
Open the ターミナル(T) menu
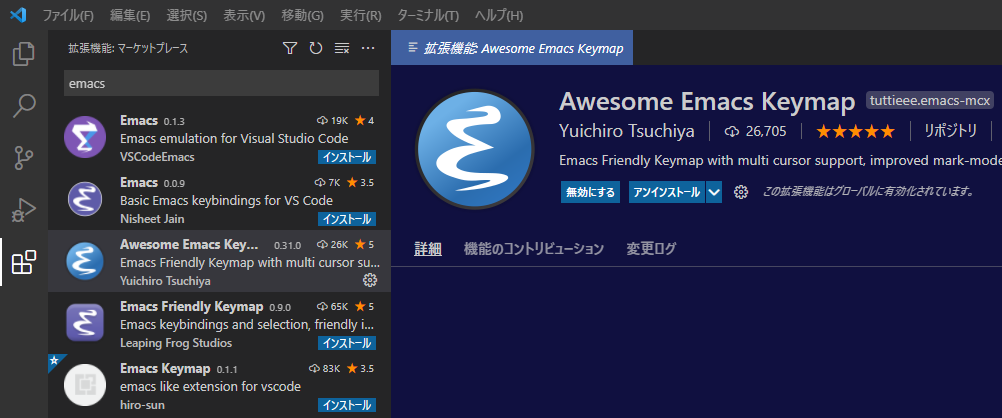coord(428,15)
